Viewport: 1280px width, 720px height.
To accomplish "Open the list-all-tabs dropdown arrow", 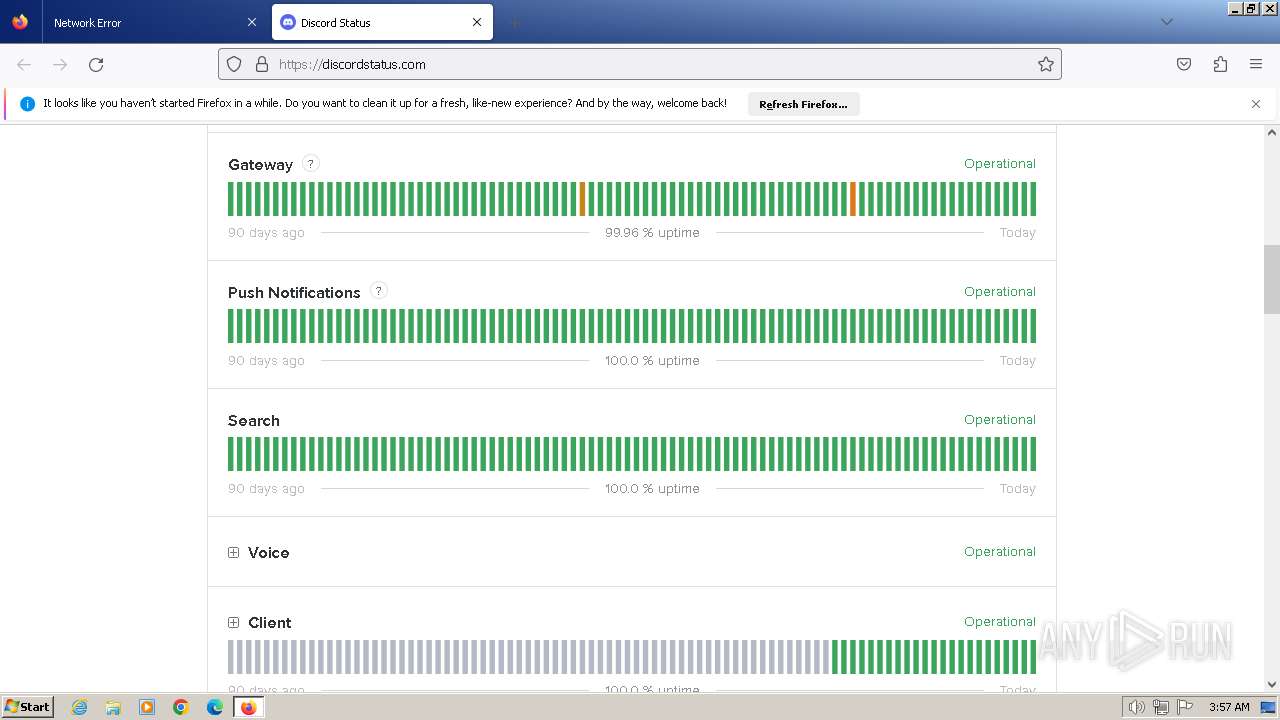I will [x=1166, y=22].
